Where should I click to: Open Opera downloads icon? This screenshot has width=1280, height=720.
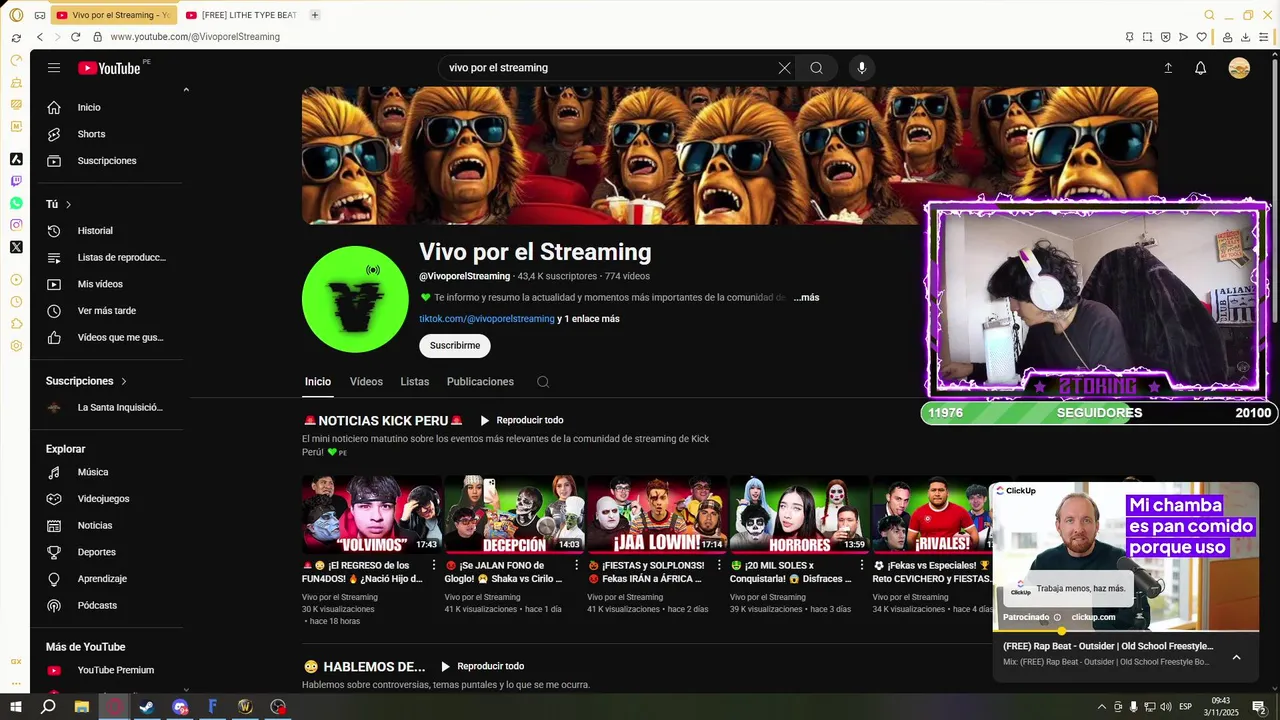[1245, 37]
